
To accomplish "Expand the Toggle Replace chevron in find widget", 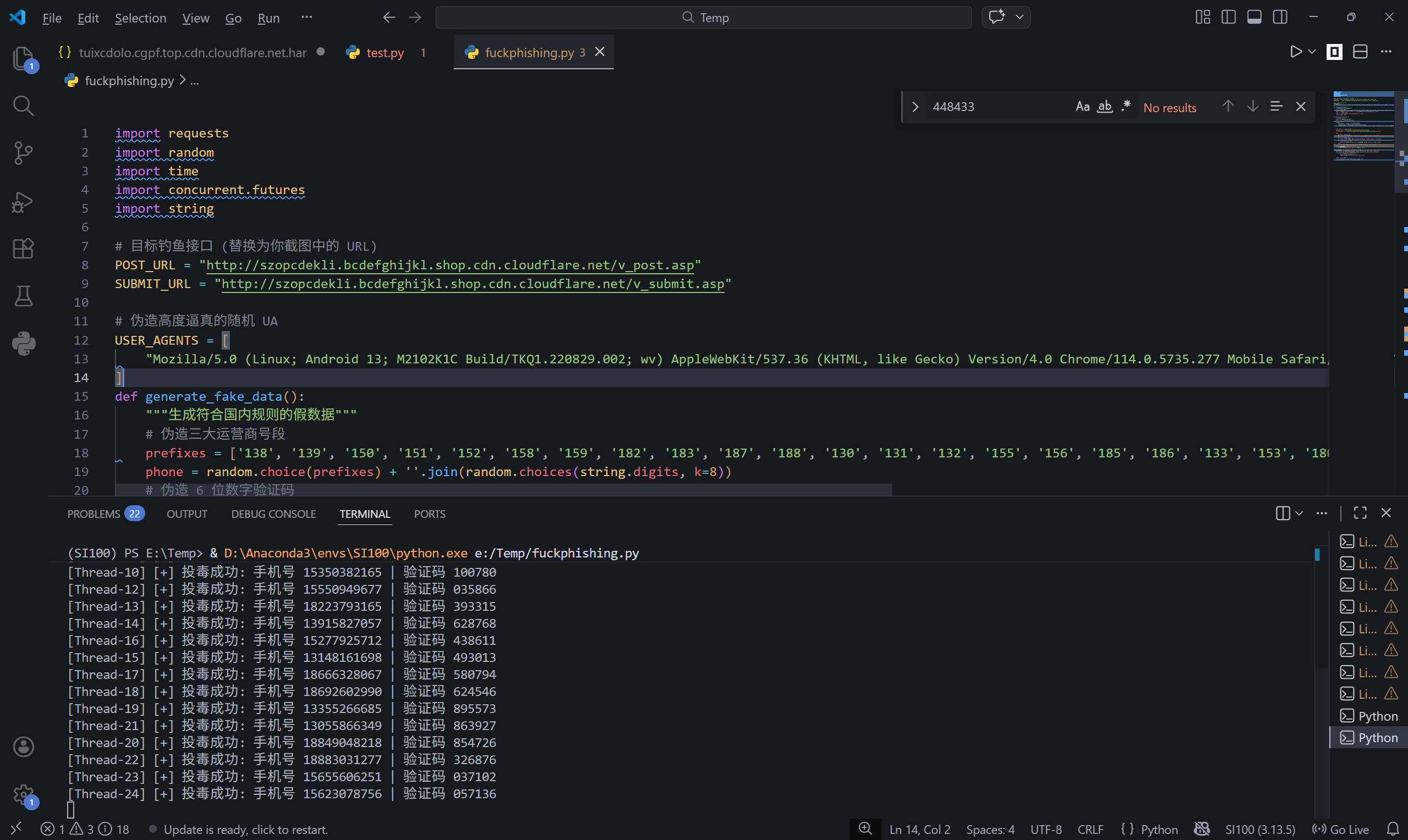I will (915, 107).
